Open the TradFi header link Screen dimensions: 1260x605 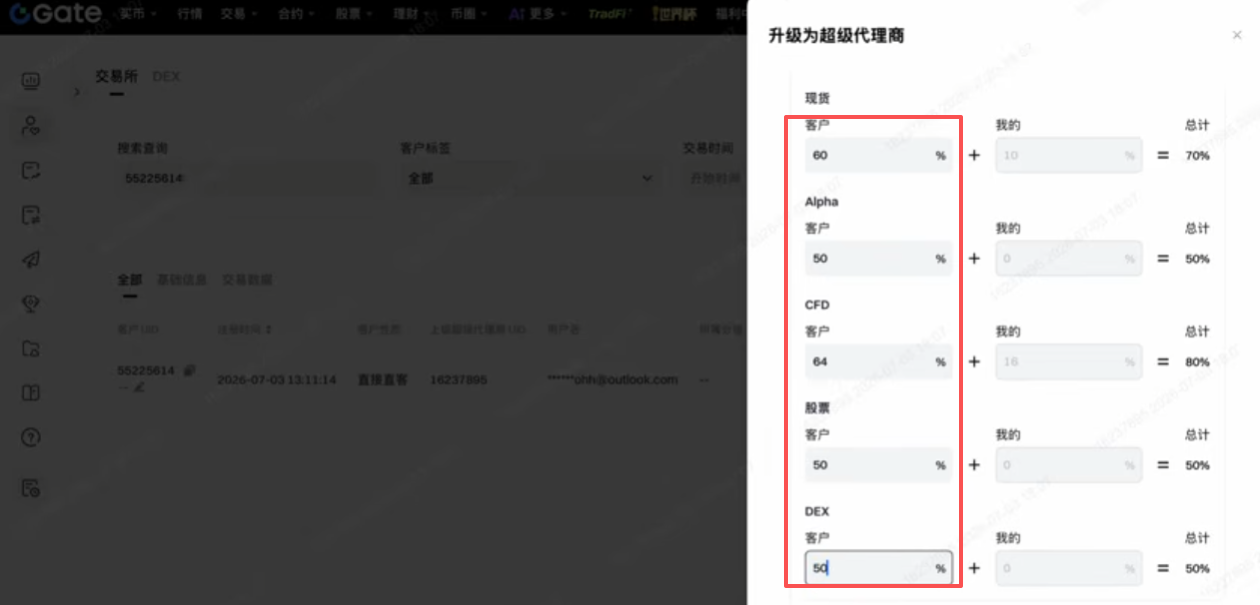[609, 14]
